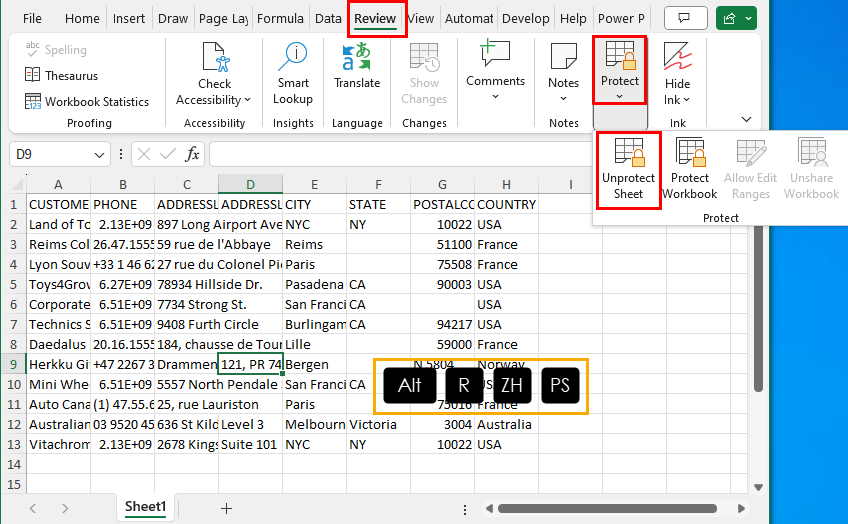Screen dimensions: 848x524
Task: Click vertical scrollbar down arrow
Action: pos(758,487)
